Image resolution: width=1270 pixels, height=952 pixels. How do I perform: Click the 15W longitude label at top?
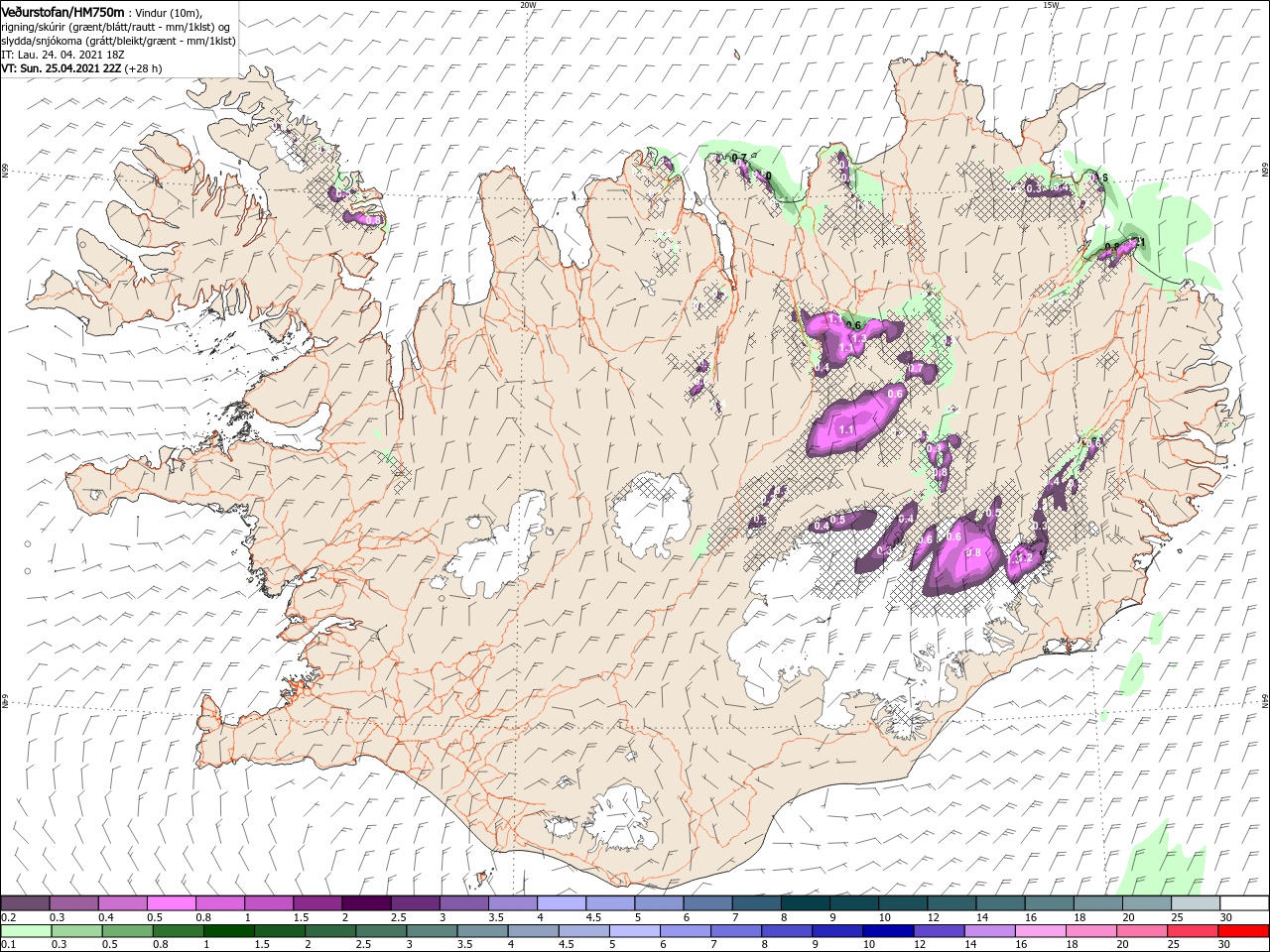[x=1050, y=5]
